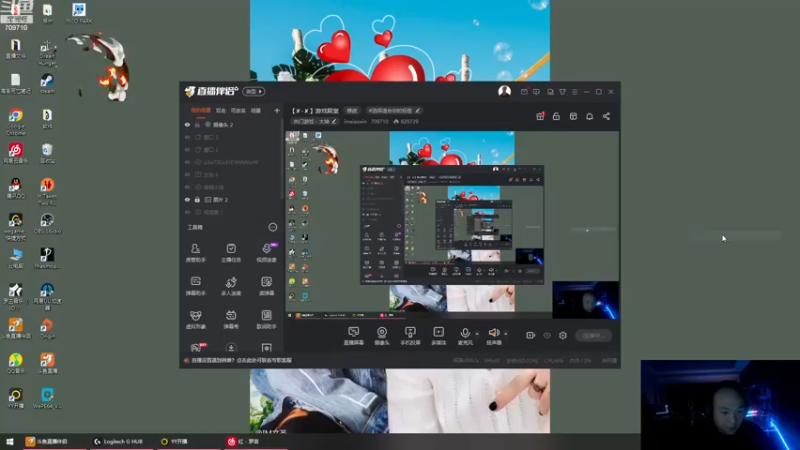This screenshot has height=450, width=800.
Task: Click the layer list scrollbar
Action: (x=282, y=159)
